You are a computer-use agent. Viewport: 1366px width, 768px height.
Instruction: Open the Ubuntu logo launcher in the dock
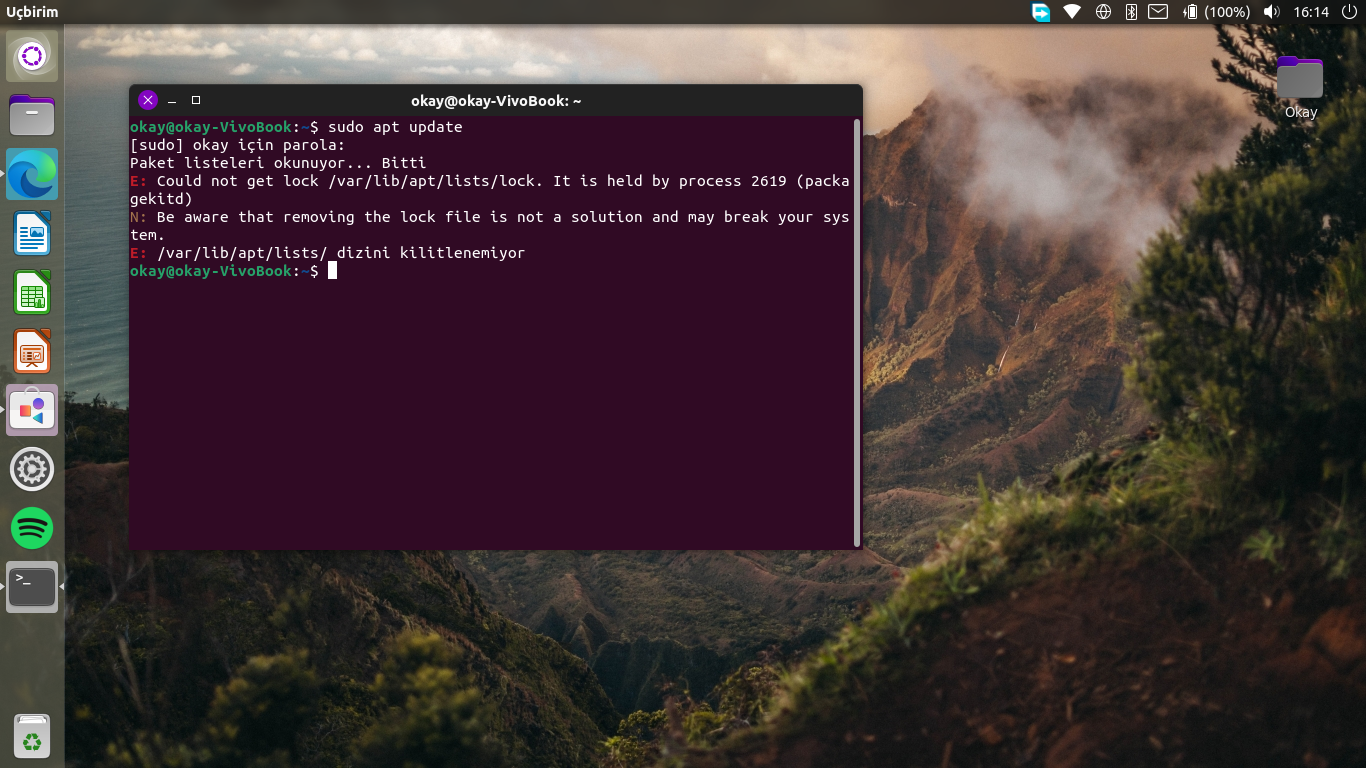coord(32,57)
